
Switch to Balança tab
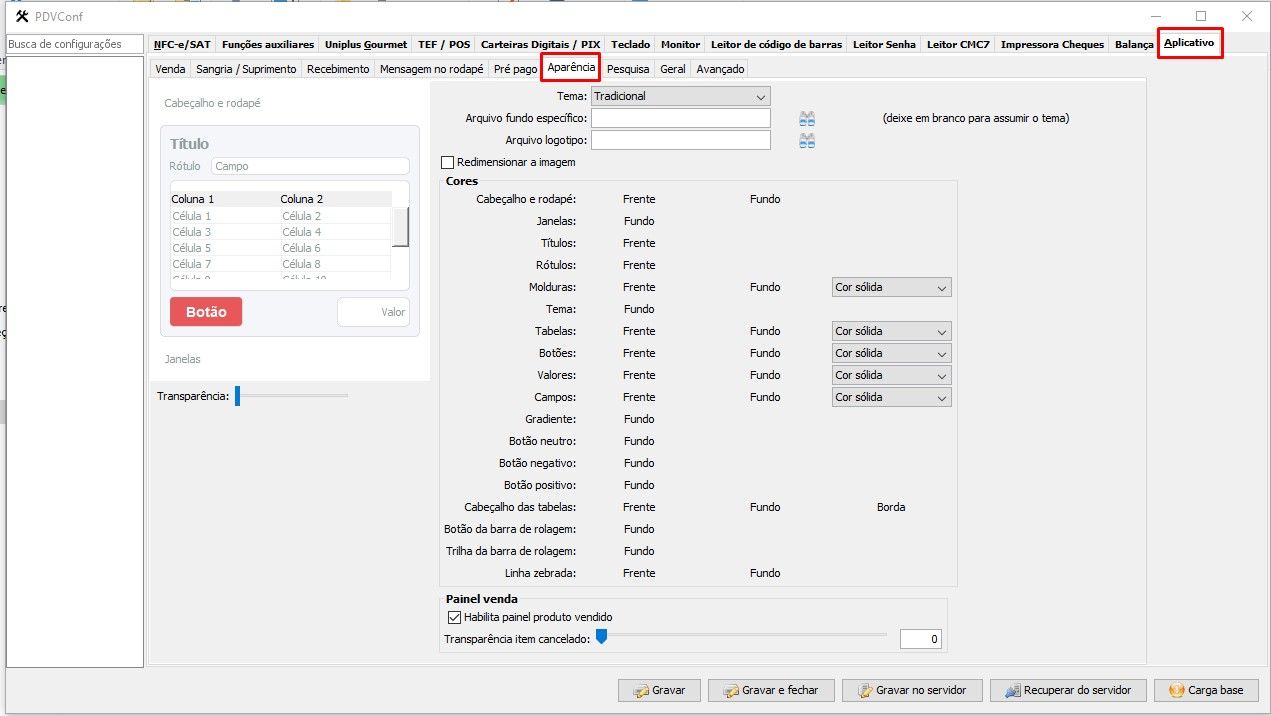tap(1133, 44)
